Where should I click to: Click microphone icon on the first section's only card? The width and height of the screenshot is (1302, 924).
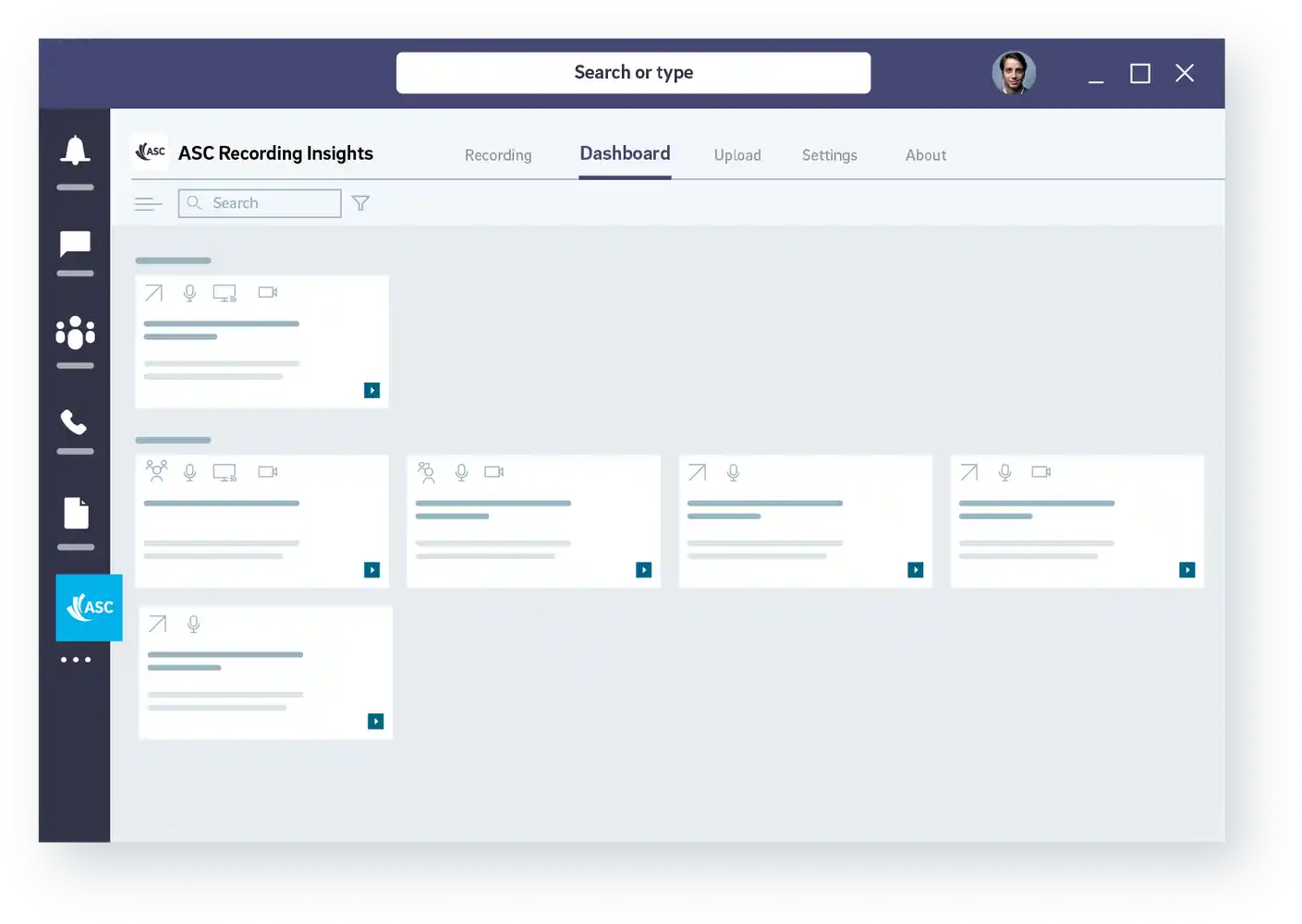pos(189,293)
